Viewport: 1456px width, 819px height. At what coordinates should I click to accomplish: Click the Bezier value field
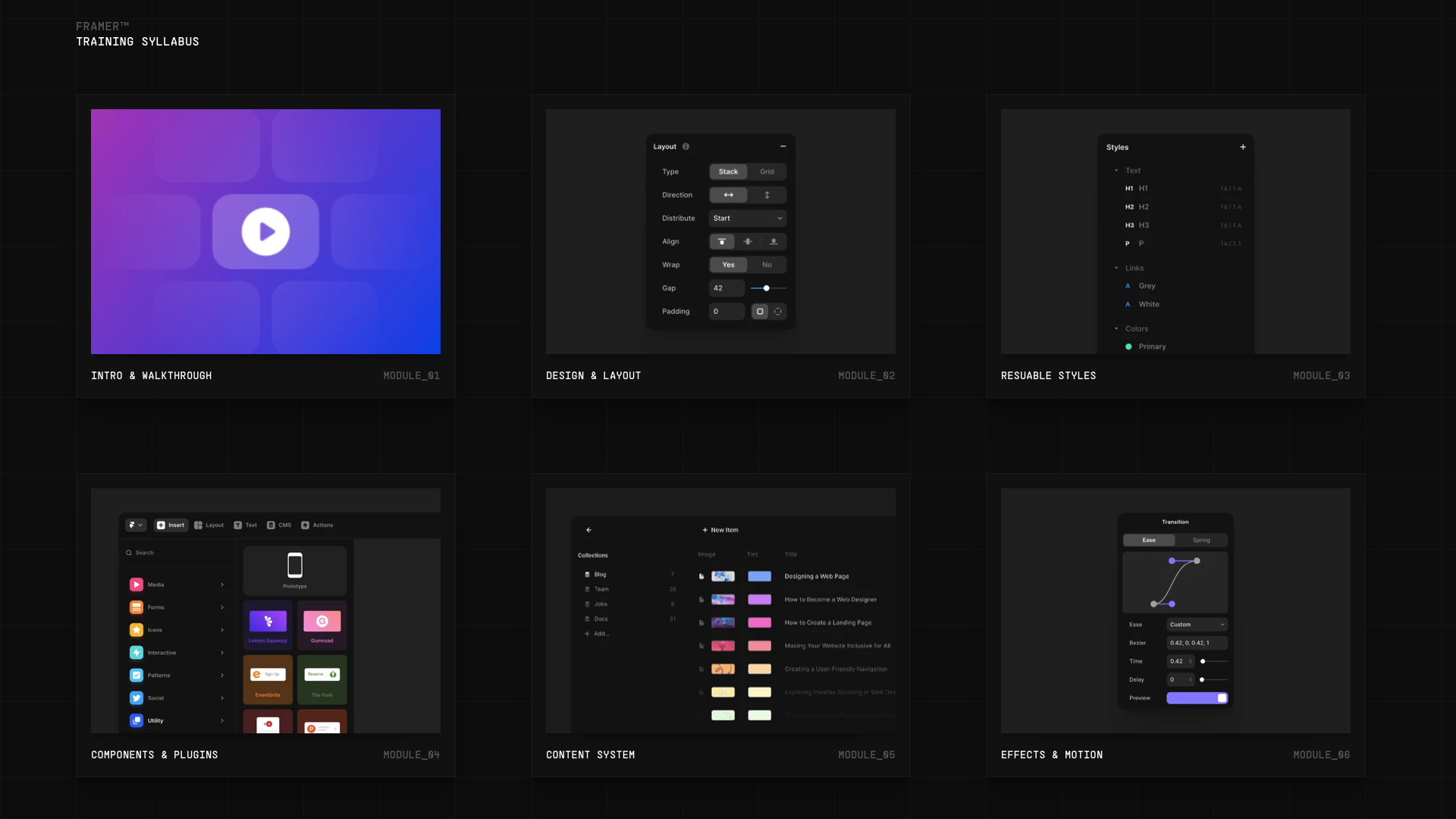1197,643
